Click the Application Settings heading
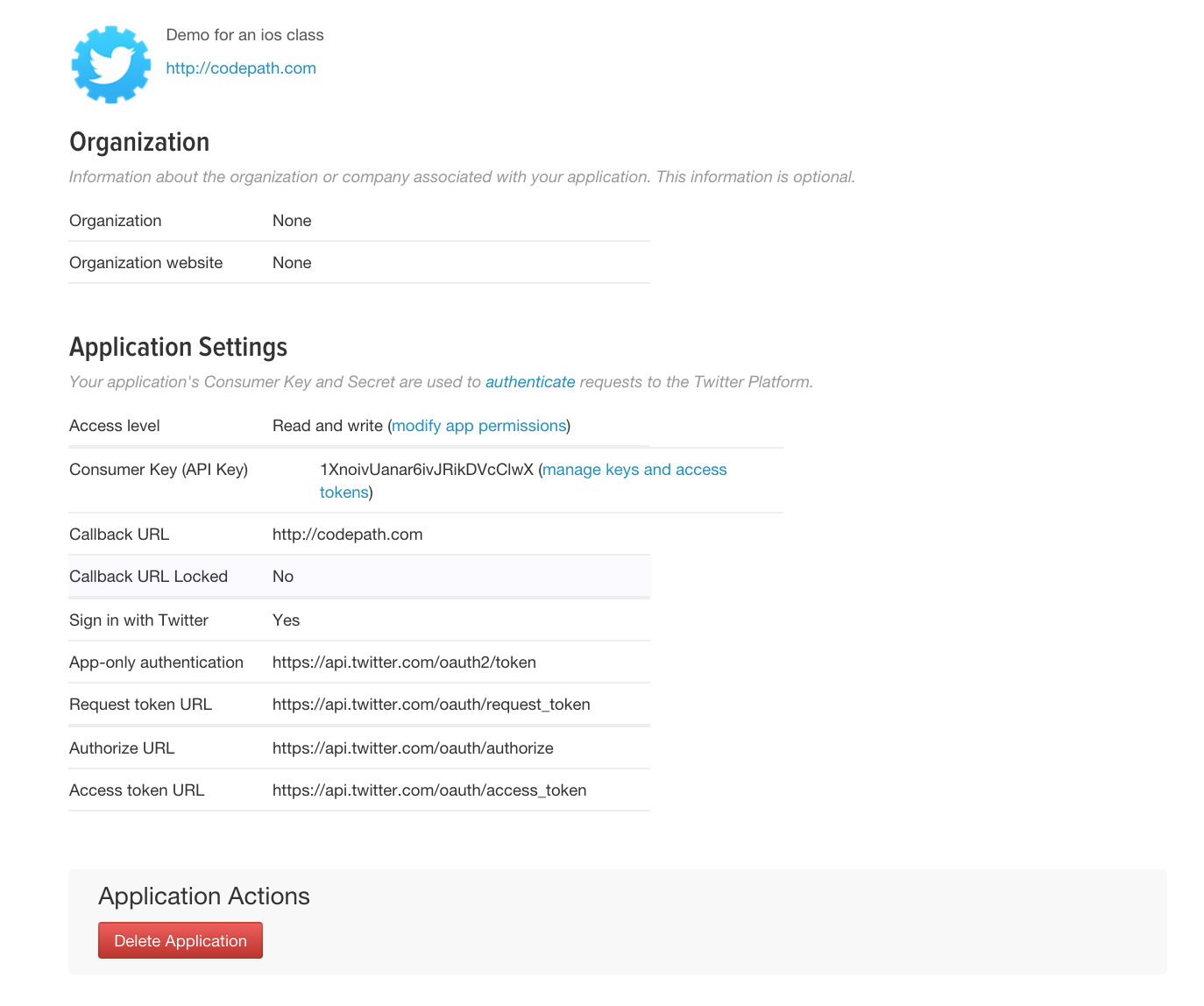 [x=178, y=347]
